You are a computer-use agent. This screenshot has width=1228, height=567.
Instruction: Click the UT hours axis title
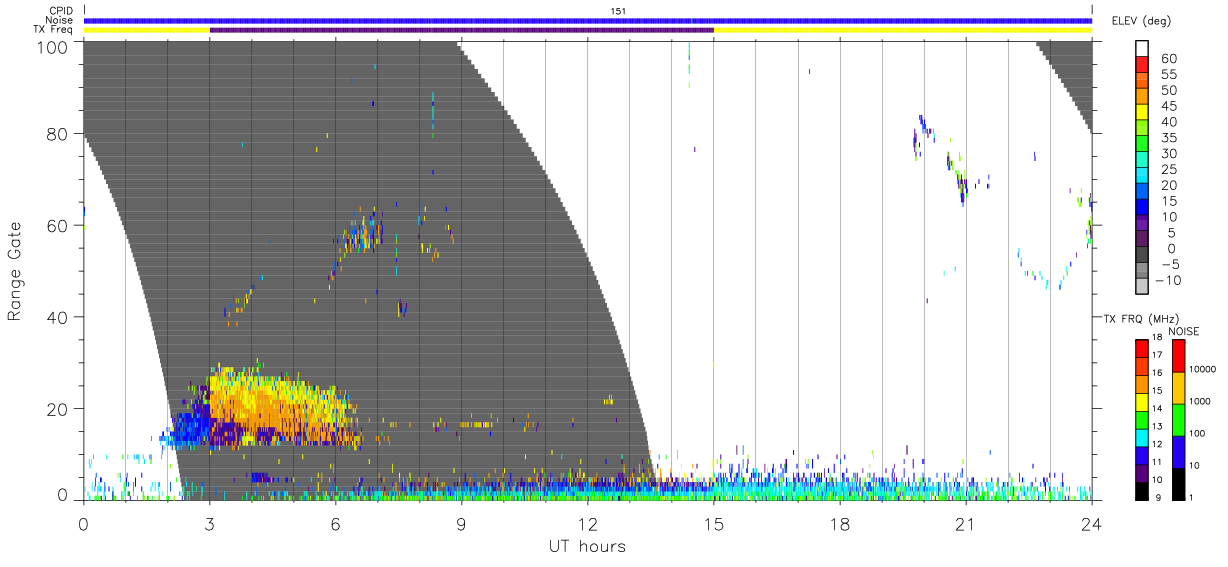[x=587, y=547]
